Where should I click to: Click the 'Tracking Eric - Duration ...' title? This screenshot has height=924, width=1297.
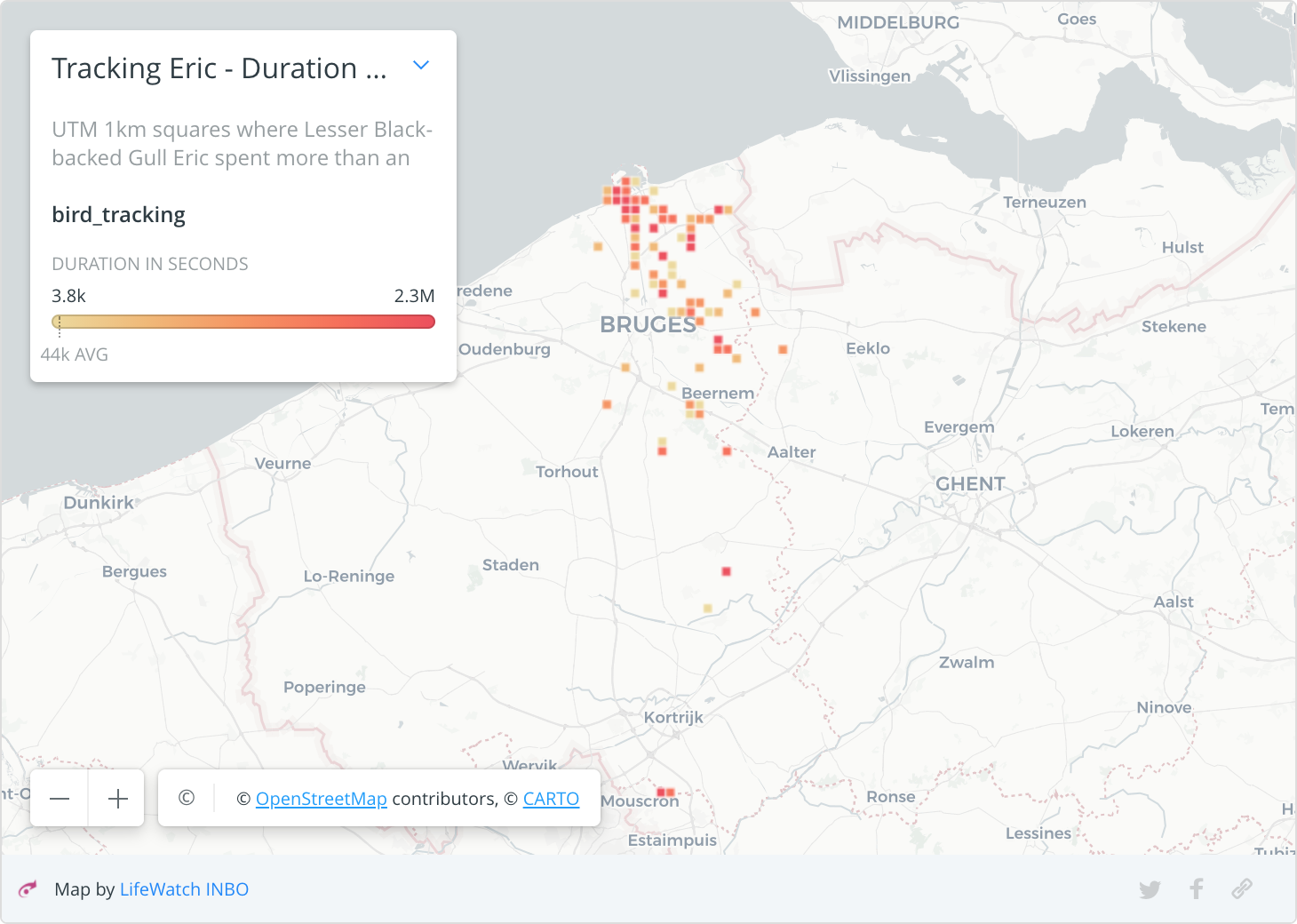tap(219, 68)
